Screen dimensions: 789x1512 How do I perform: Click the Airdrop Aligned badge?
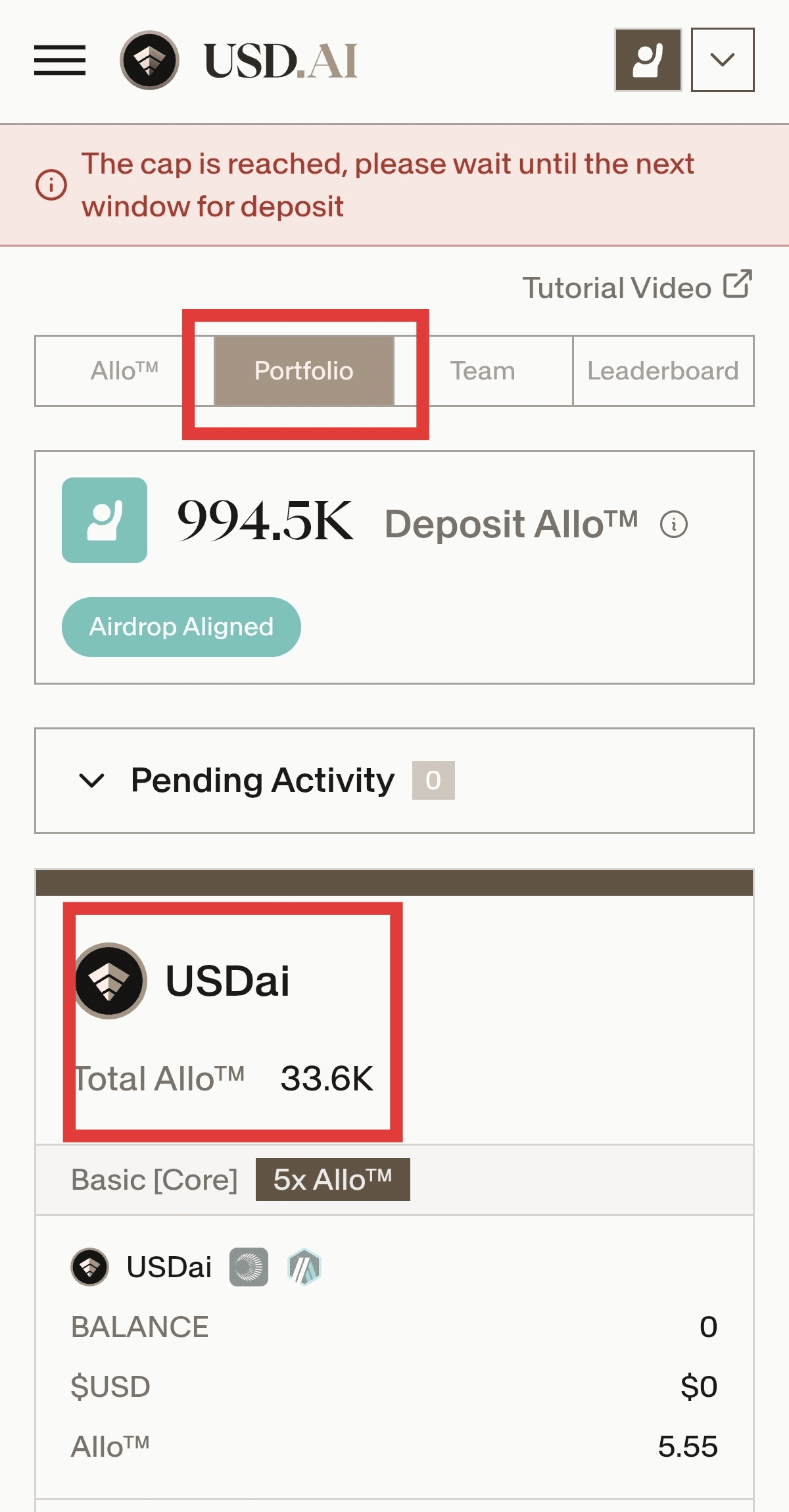point(181,627)
